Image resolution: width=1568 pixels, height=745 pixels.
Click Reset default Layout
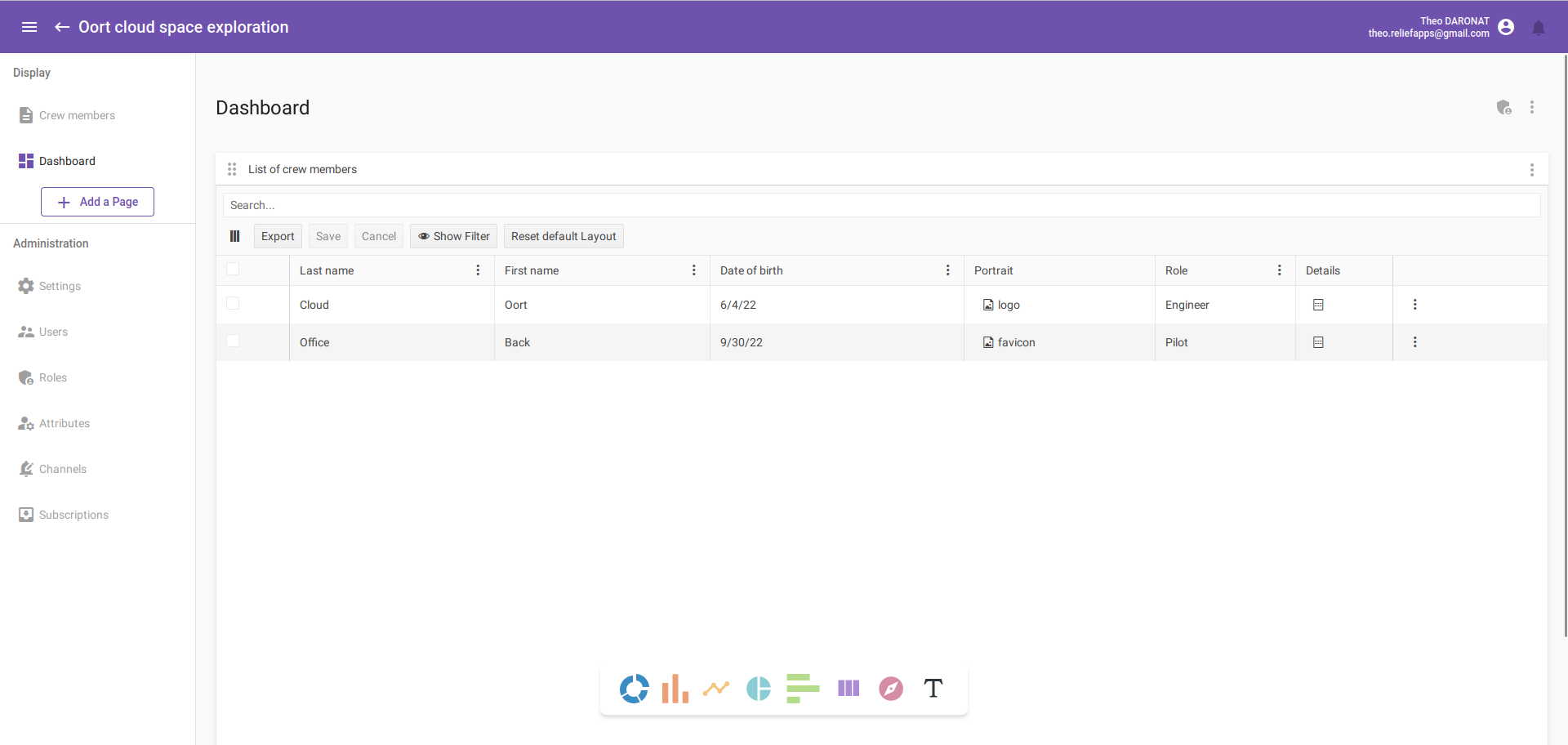[563, 236]
